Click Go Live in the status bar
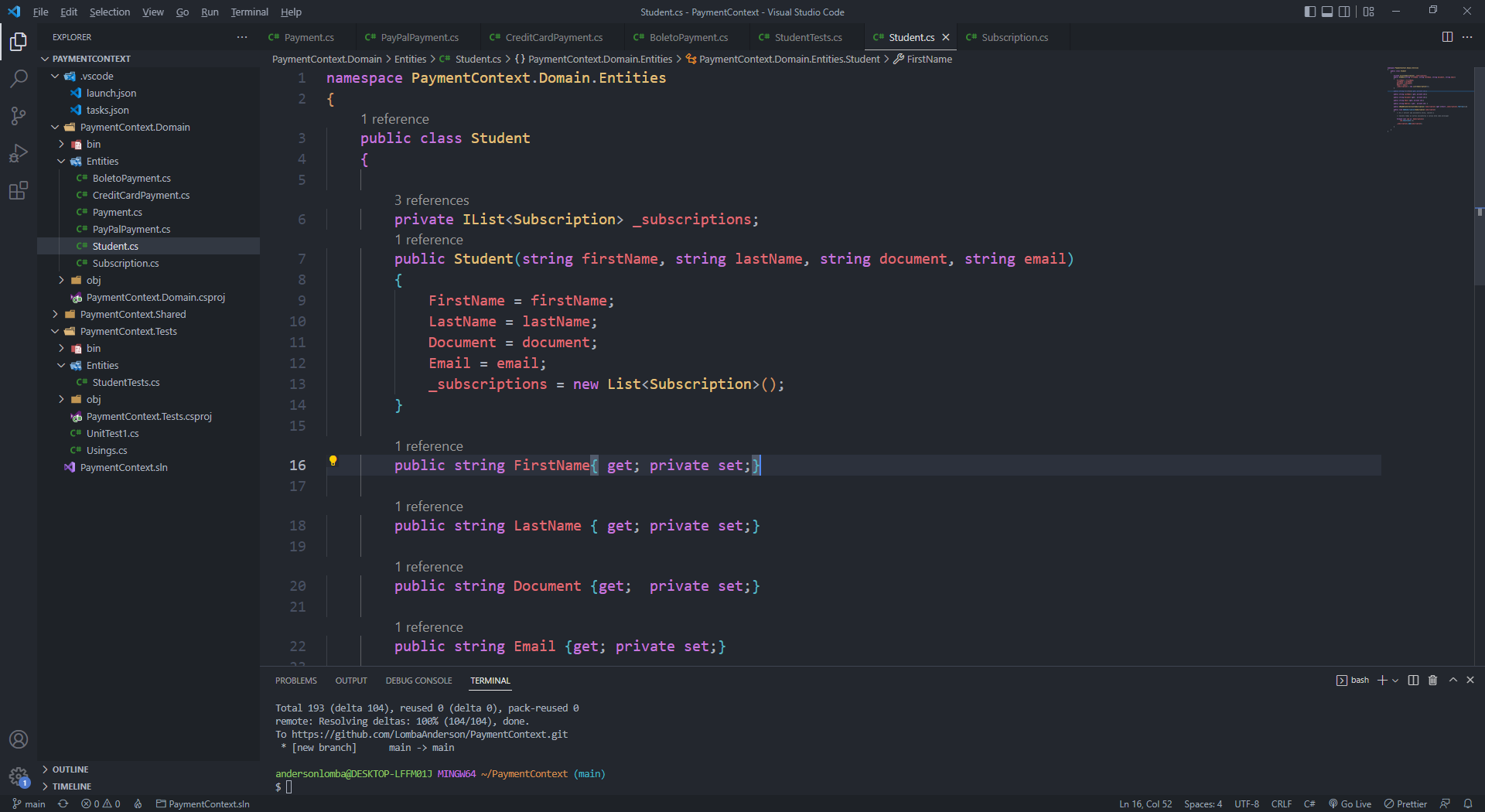The height and width of the screenshot is (812, 1485). (x=1350, y=803)
